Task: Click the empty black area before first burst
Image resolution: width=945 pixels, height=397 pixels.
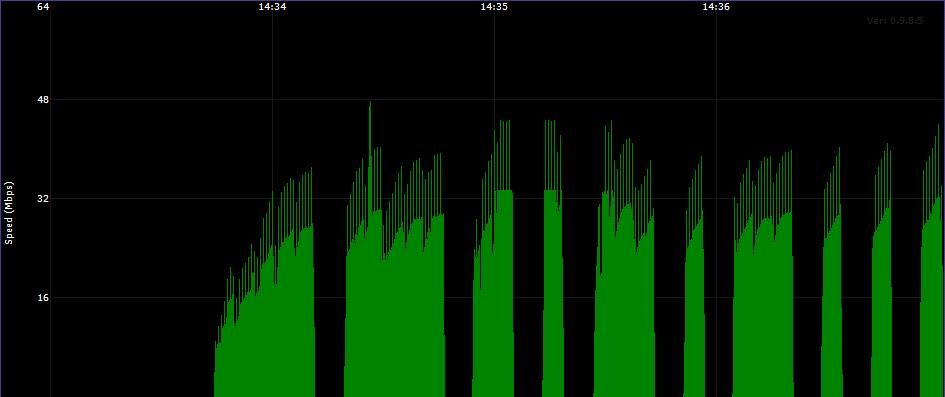Action: (133, 241)
